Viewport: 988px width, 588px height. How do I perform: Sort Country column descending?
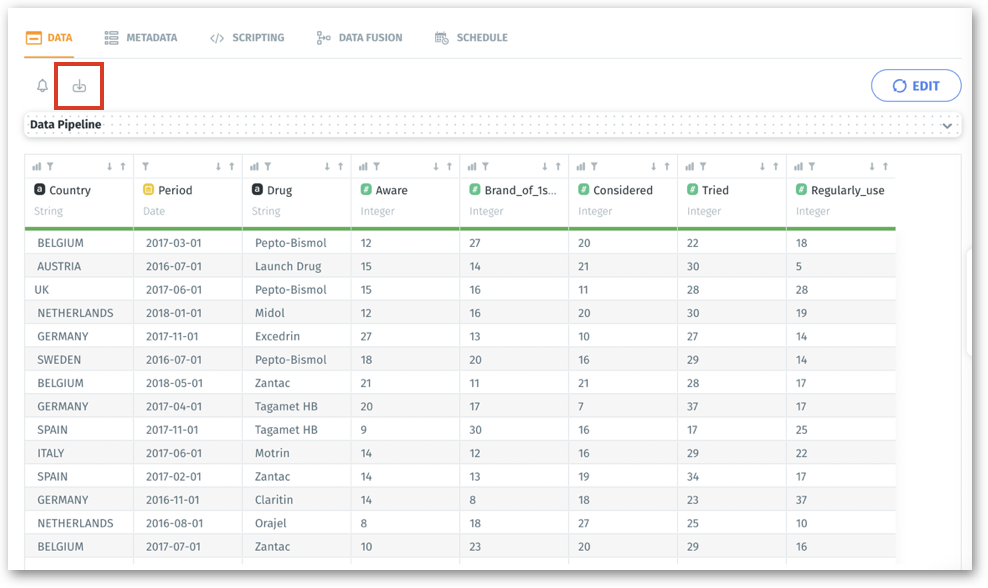109,166
